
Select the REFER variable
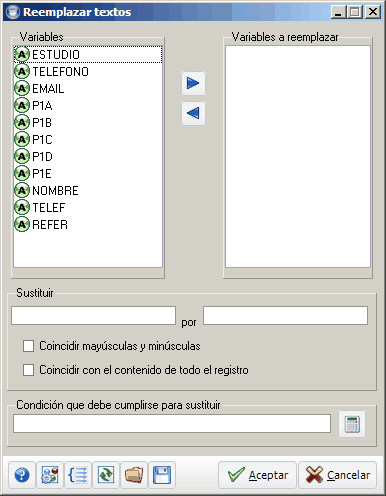pyautogui.click(x=88, y=225)
